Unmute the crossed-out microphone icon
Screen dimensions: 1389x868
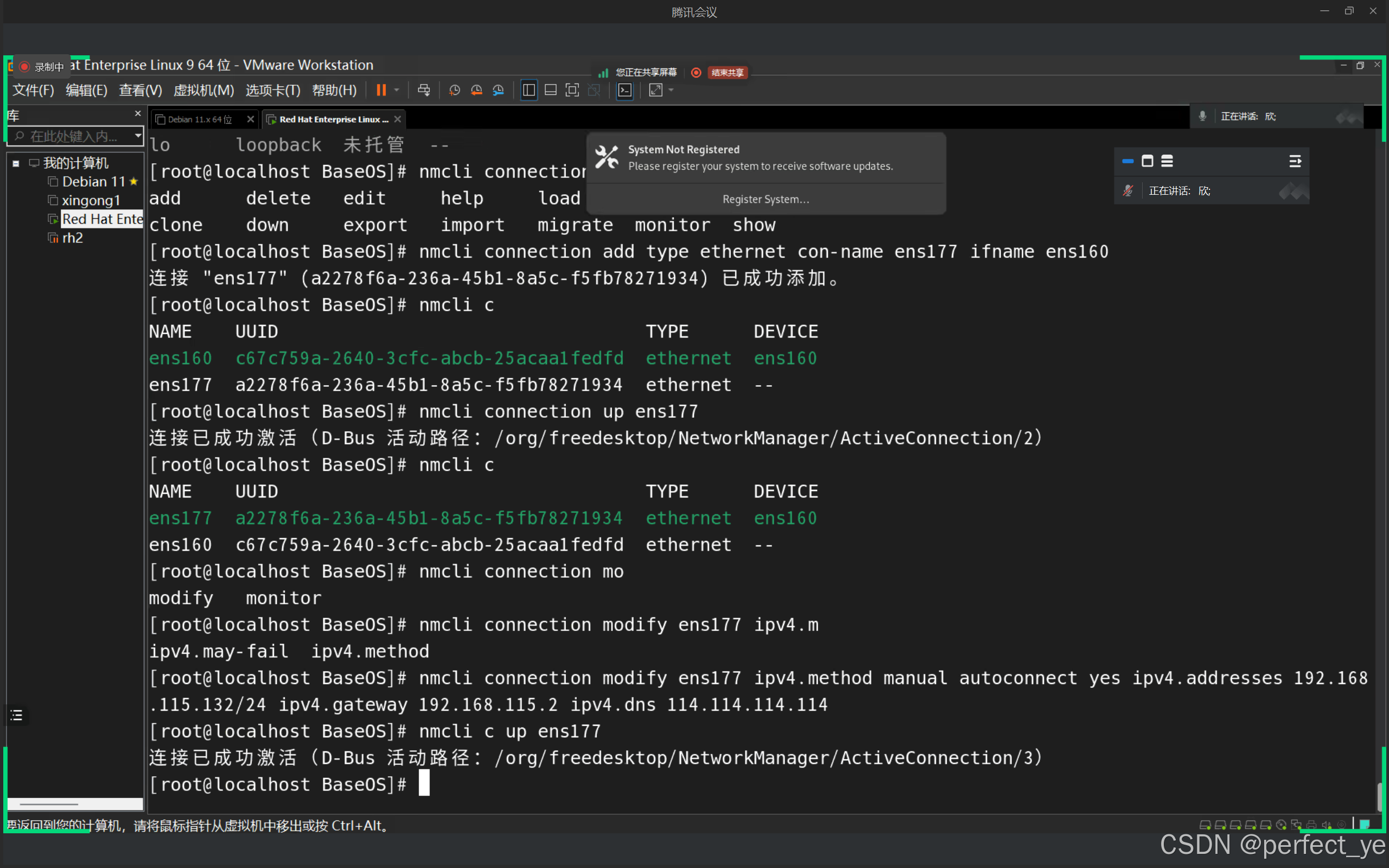[x=1128, y=190]
